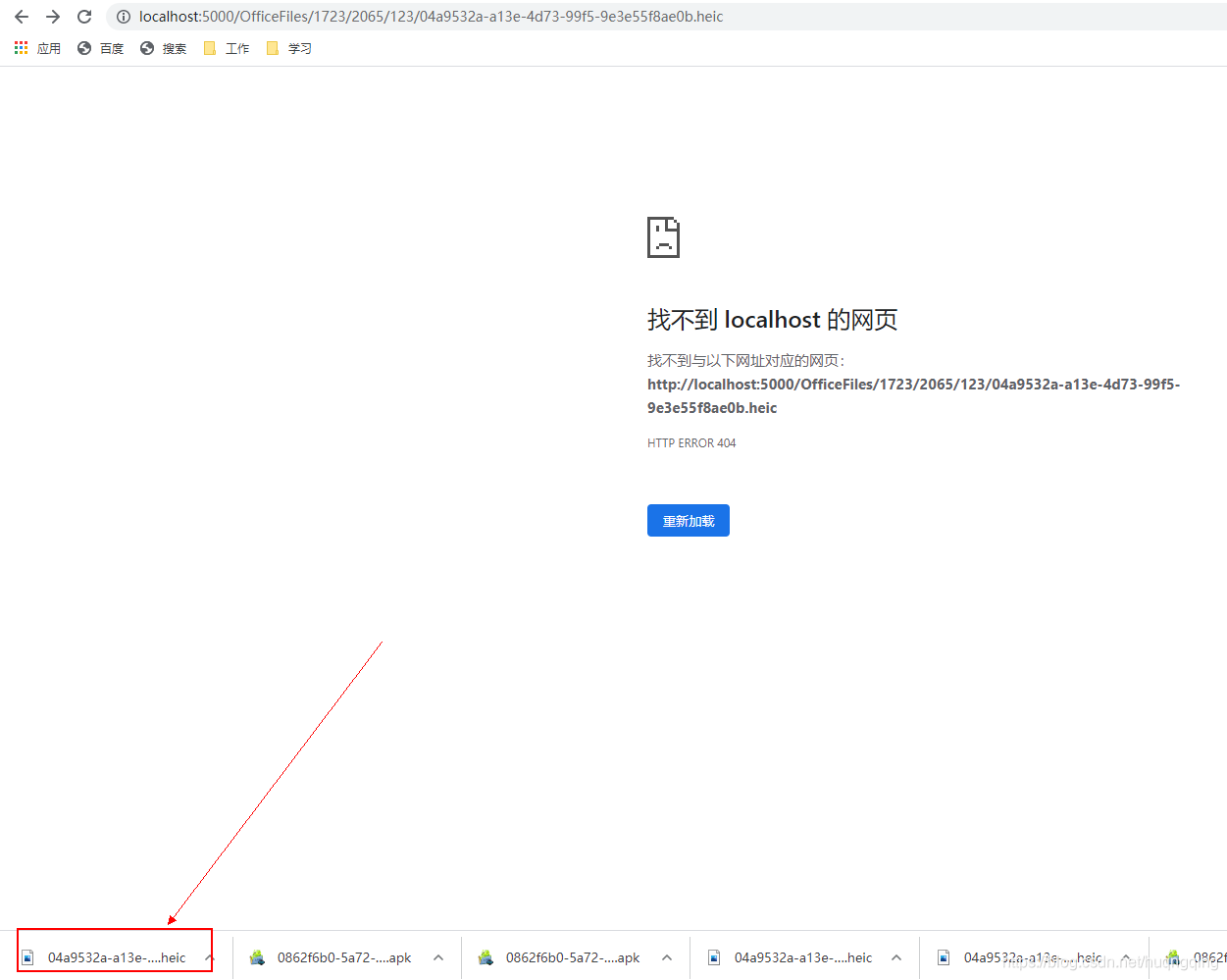Image resolution: width=1227 pixels, height=980 pixels.
Task: Click the apps grid icon on bookmarks bar
Action: tap(21, 48)
